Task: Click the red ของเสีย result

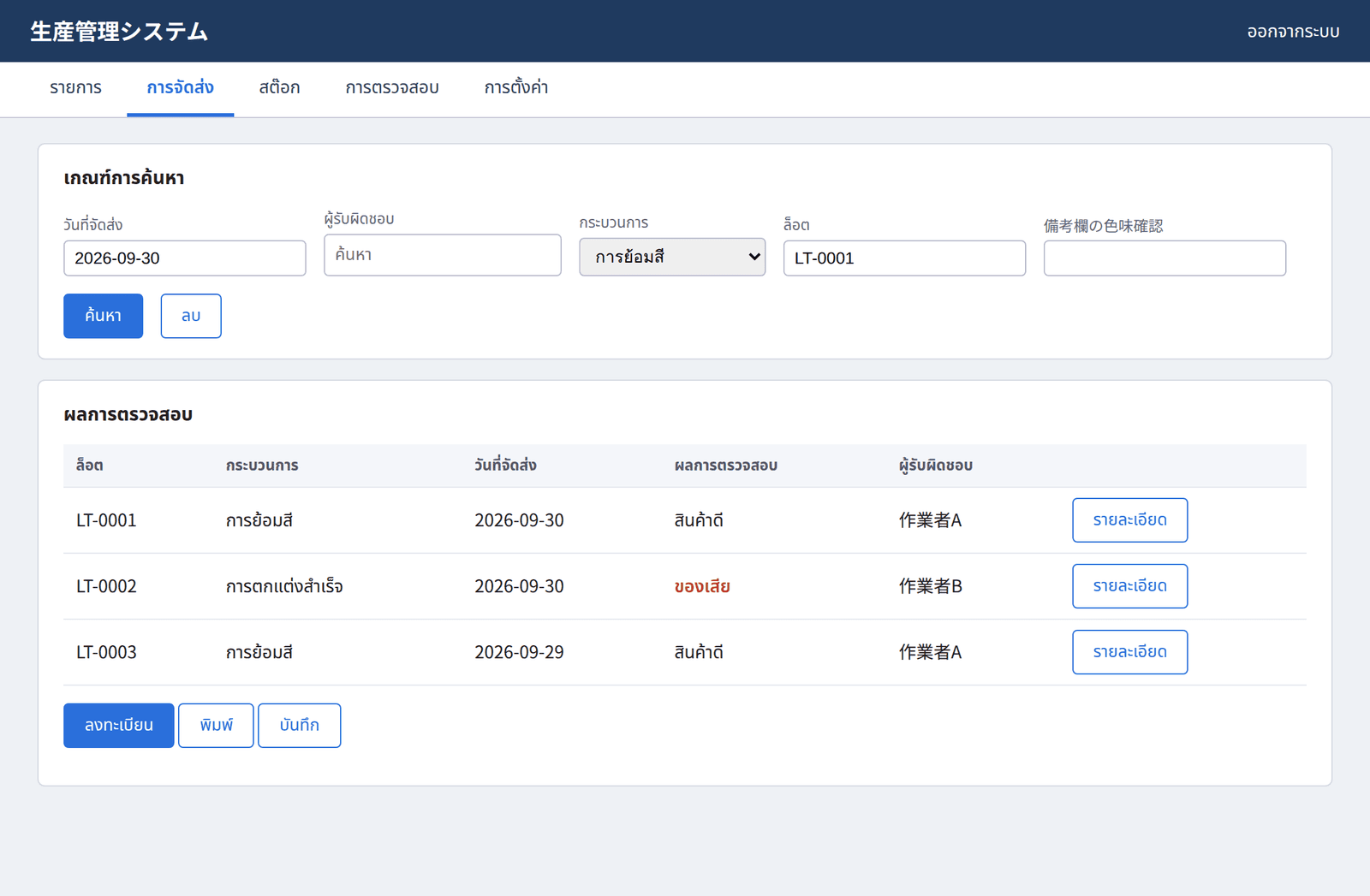Action: pyautogui.click(x=702, y=586)
